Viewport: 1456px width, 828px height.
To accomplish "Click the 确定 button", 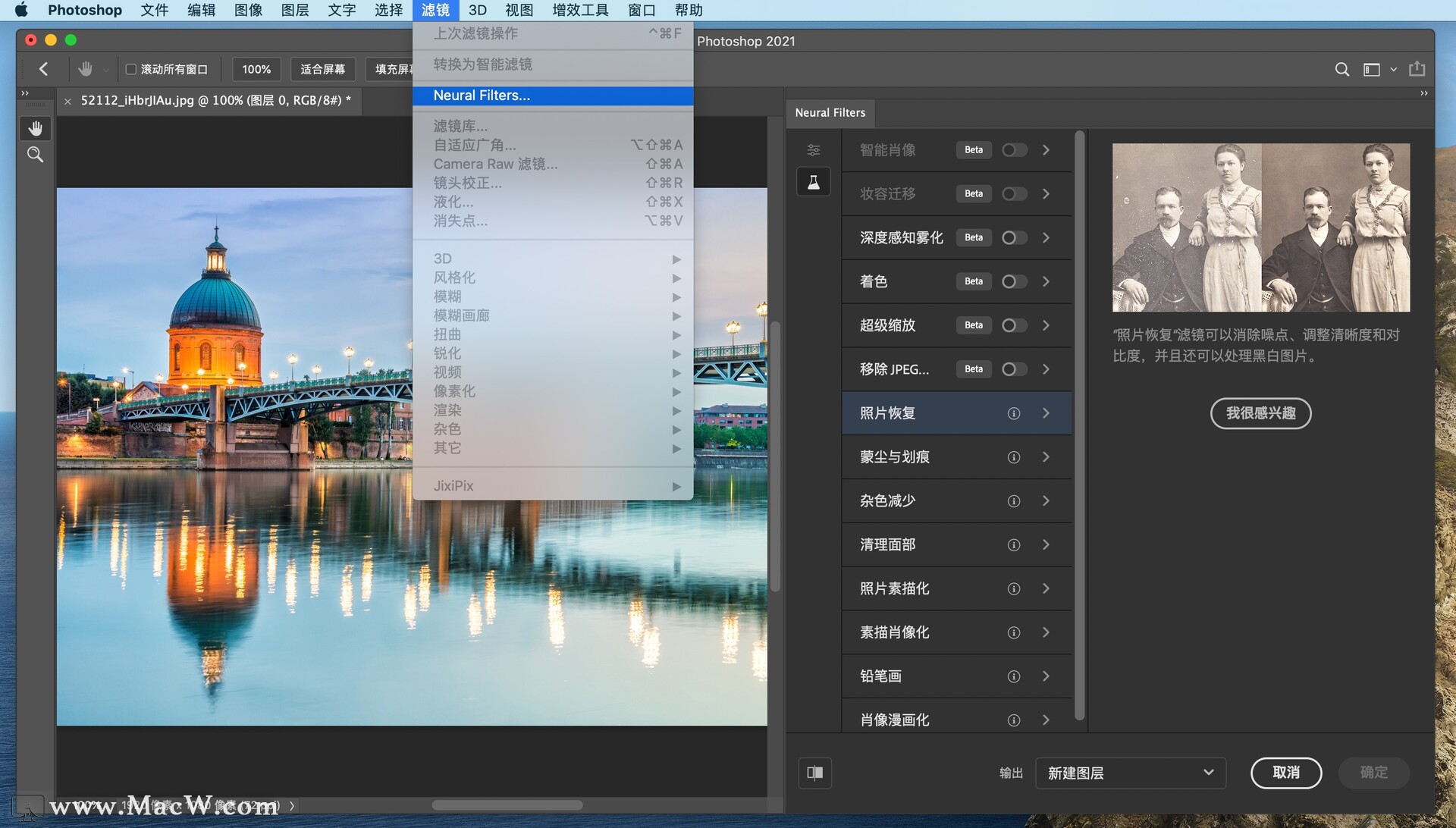I will point(1374,773).
